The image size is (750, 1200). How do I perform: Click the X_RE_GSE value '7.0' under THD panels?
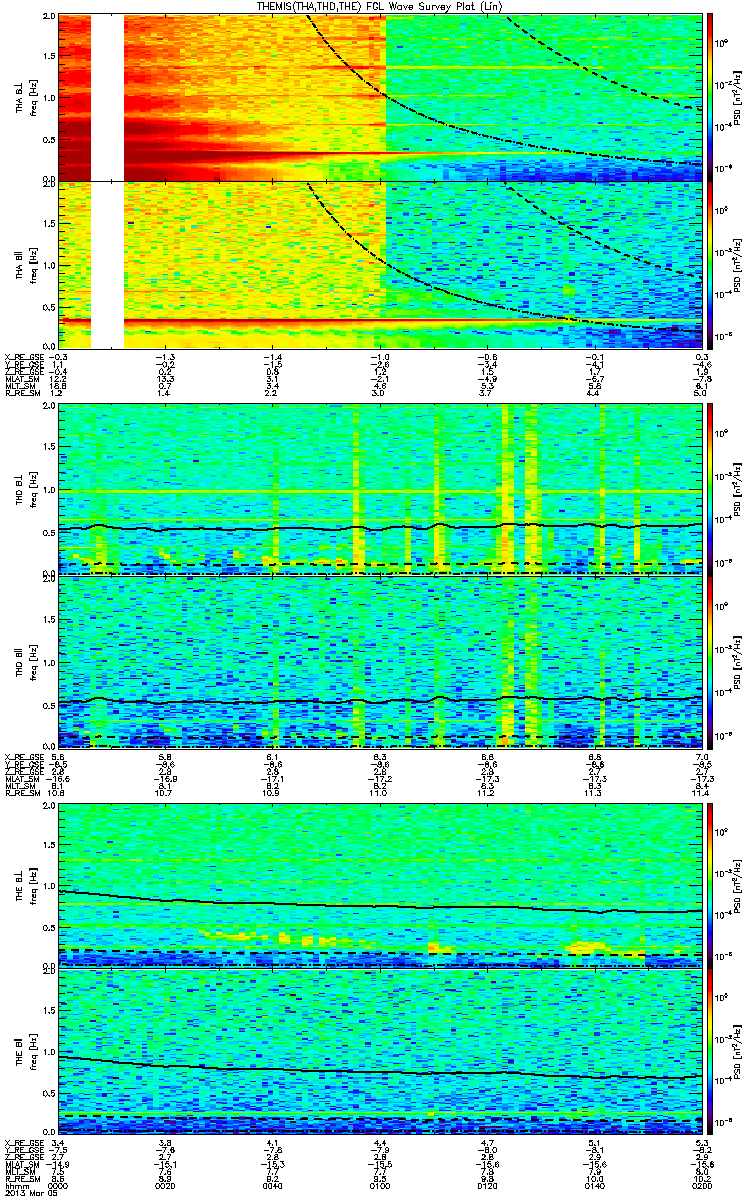point(701,756)
